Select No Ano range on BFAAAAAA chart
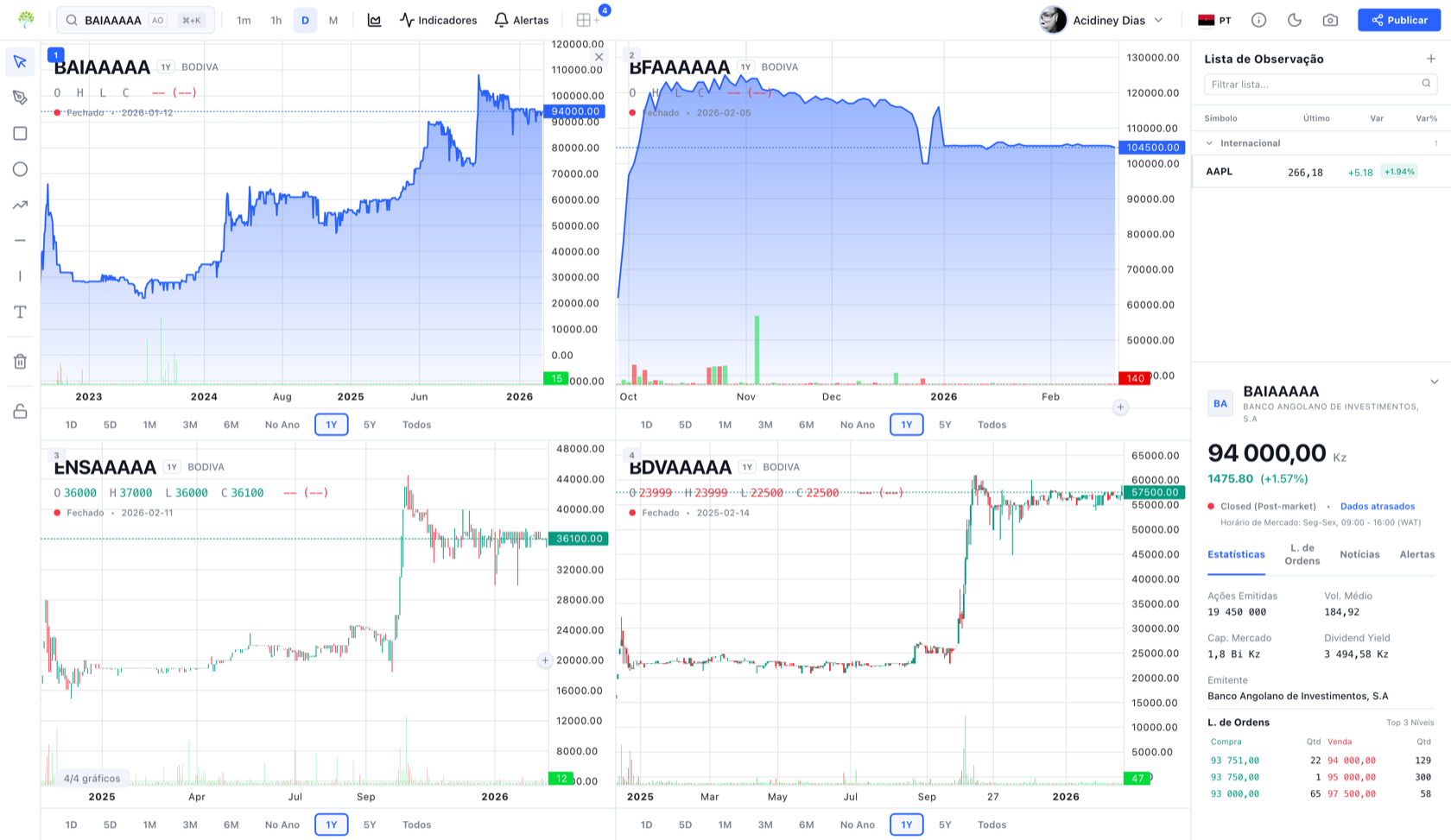 858,425
